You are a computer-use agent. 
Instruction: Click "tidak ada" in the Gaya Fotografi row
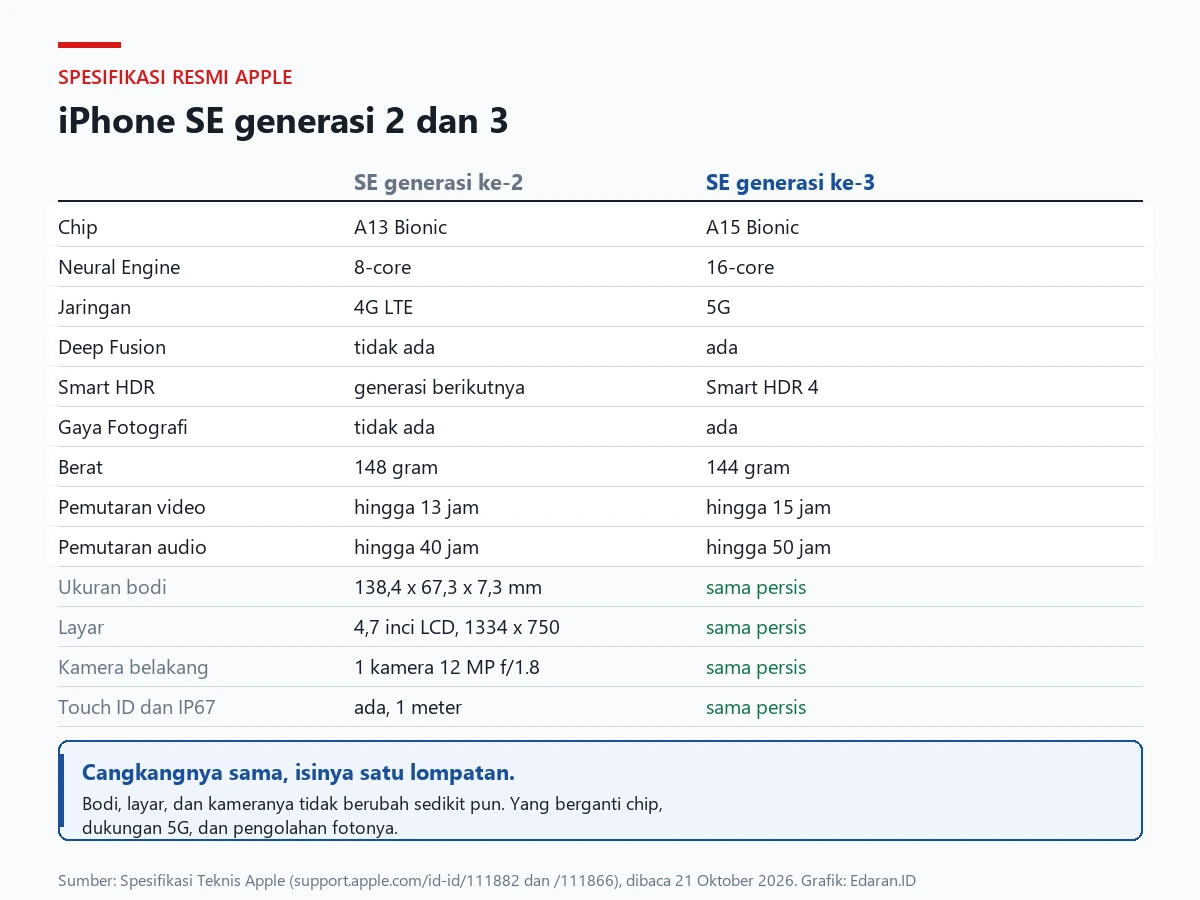coord(394,427)
